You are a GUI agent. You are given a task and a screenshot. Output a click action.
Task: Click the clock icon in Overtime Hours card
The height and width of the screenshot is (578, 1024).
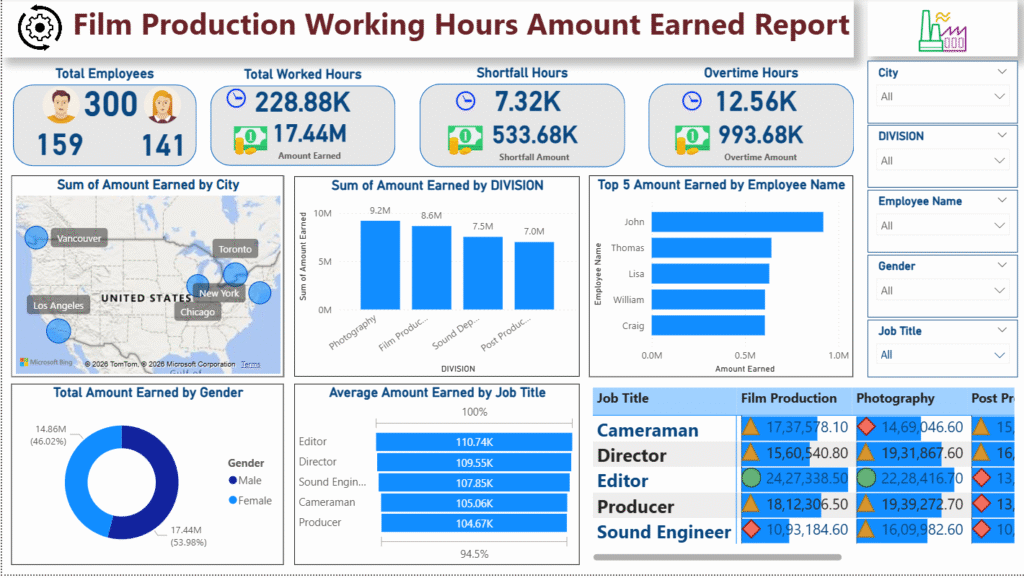tap(690, 100)
